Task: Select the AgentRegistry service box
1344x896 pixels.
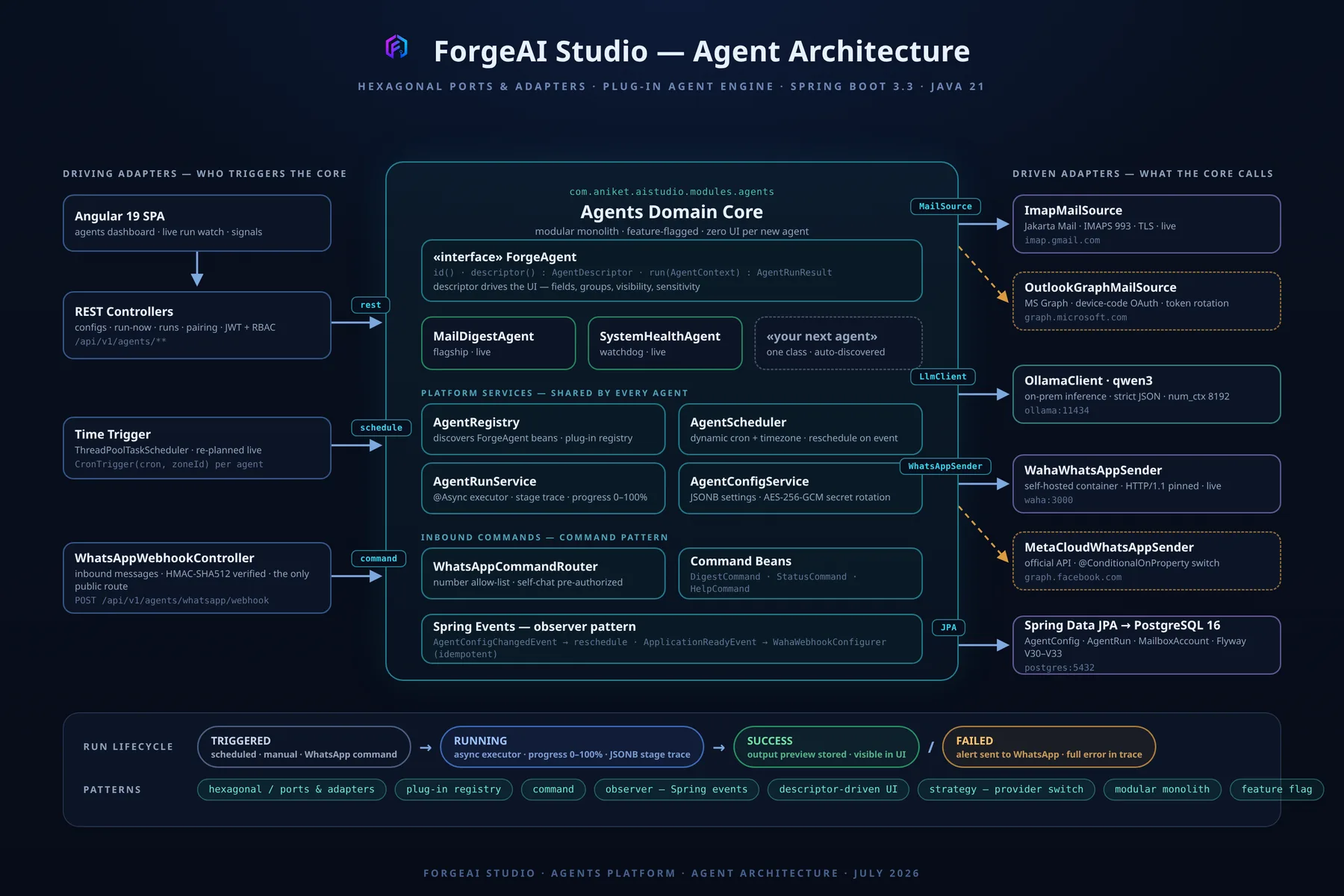Action: pyautogui.click(x=544, y=429)
